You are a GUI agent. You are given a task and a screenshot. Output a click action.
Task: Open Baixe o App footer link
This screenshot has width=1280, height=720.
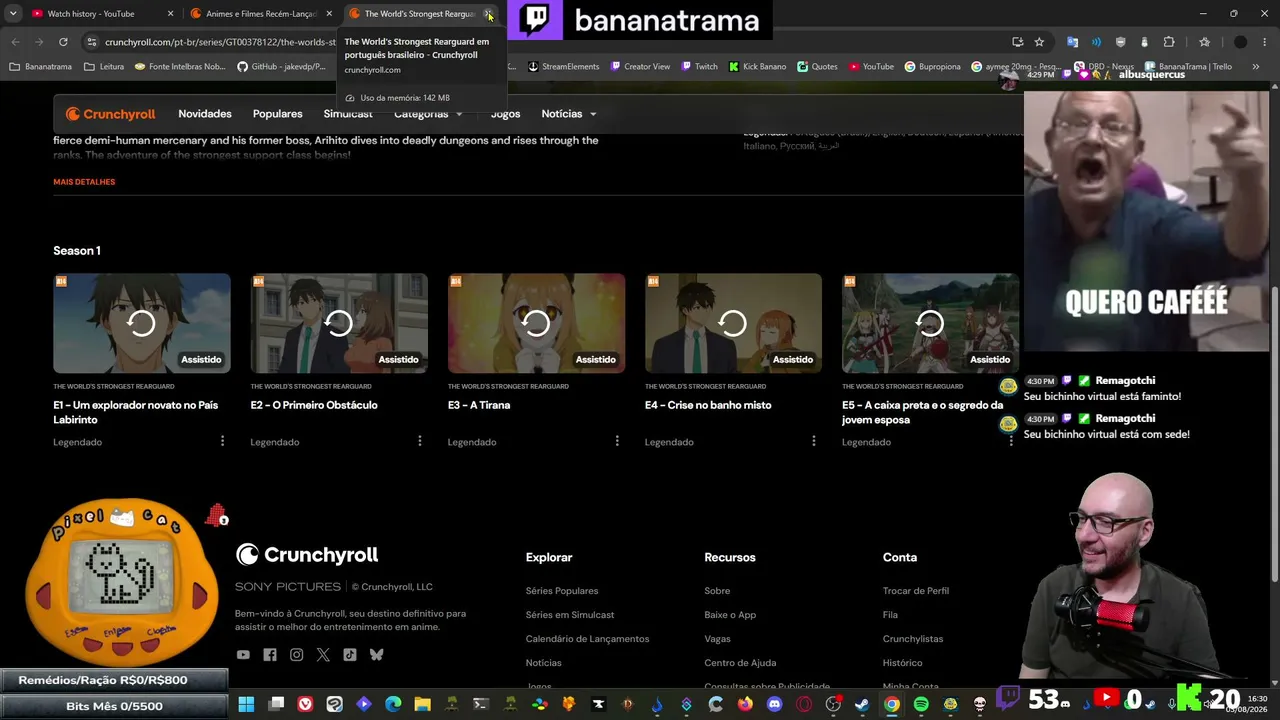point(730,615)
